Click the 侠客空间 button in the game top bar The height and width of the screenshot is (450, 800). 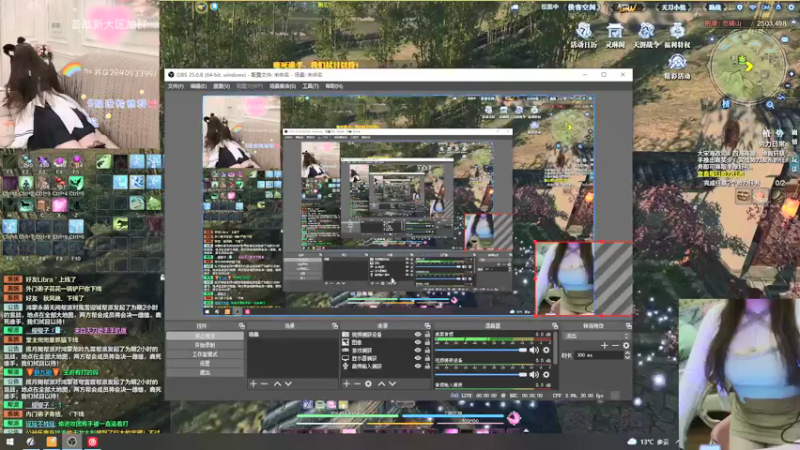point(582,7)
